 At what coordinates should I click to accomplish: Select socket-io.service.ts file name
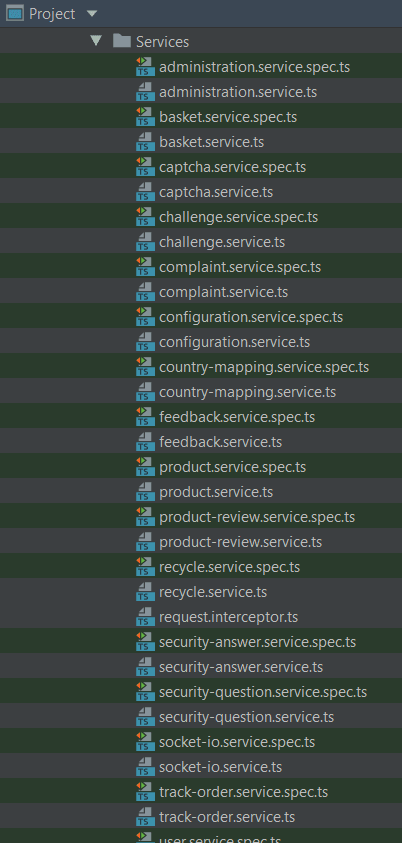220,767
